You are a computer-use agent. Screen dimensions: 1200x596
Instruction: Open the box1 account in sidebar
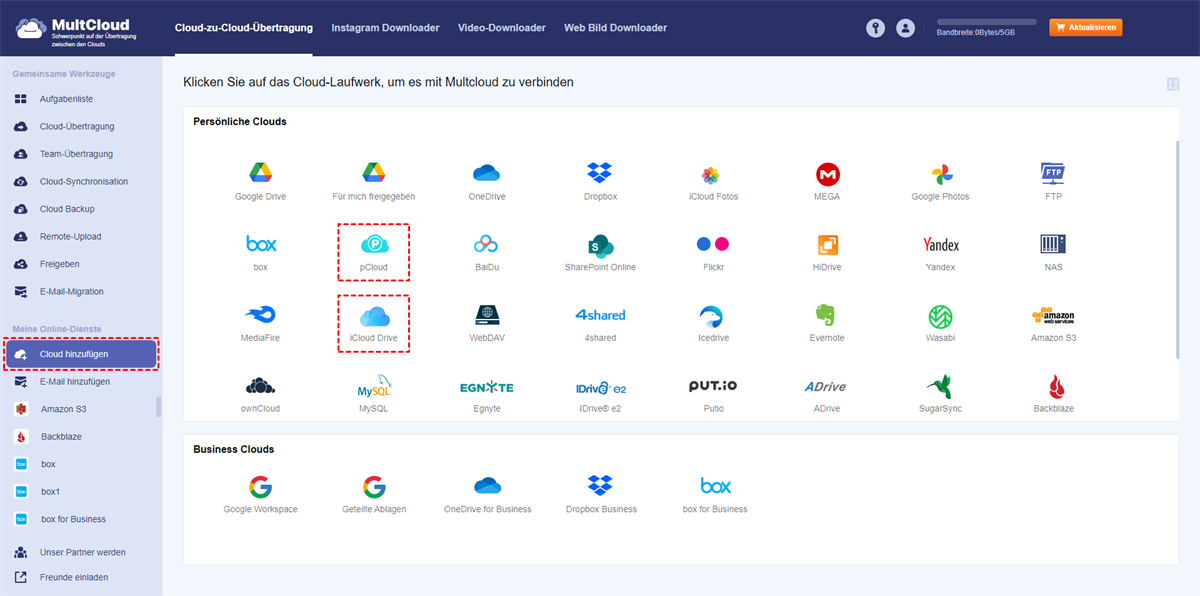point(50,492)
